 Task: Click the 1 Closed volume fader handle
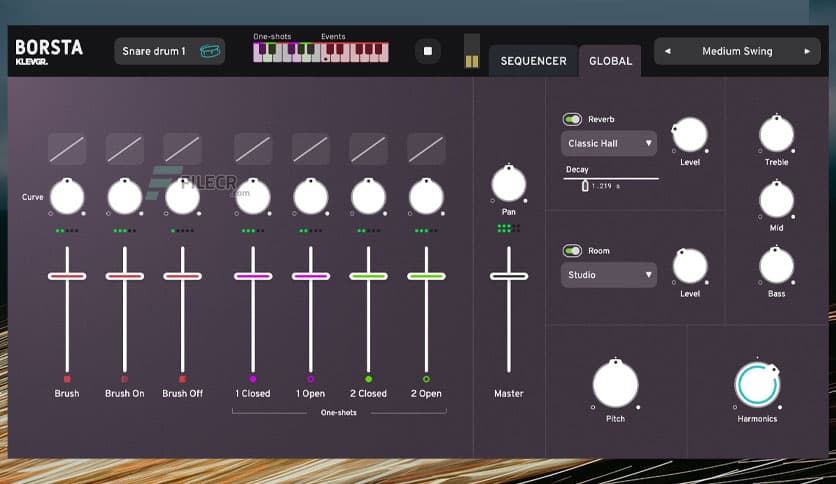253,276
